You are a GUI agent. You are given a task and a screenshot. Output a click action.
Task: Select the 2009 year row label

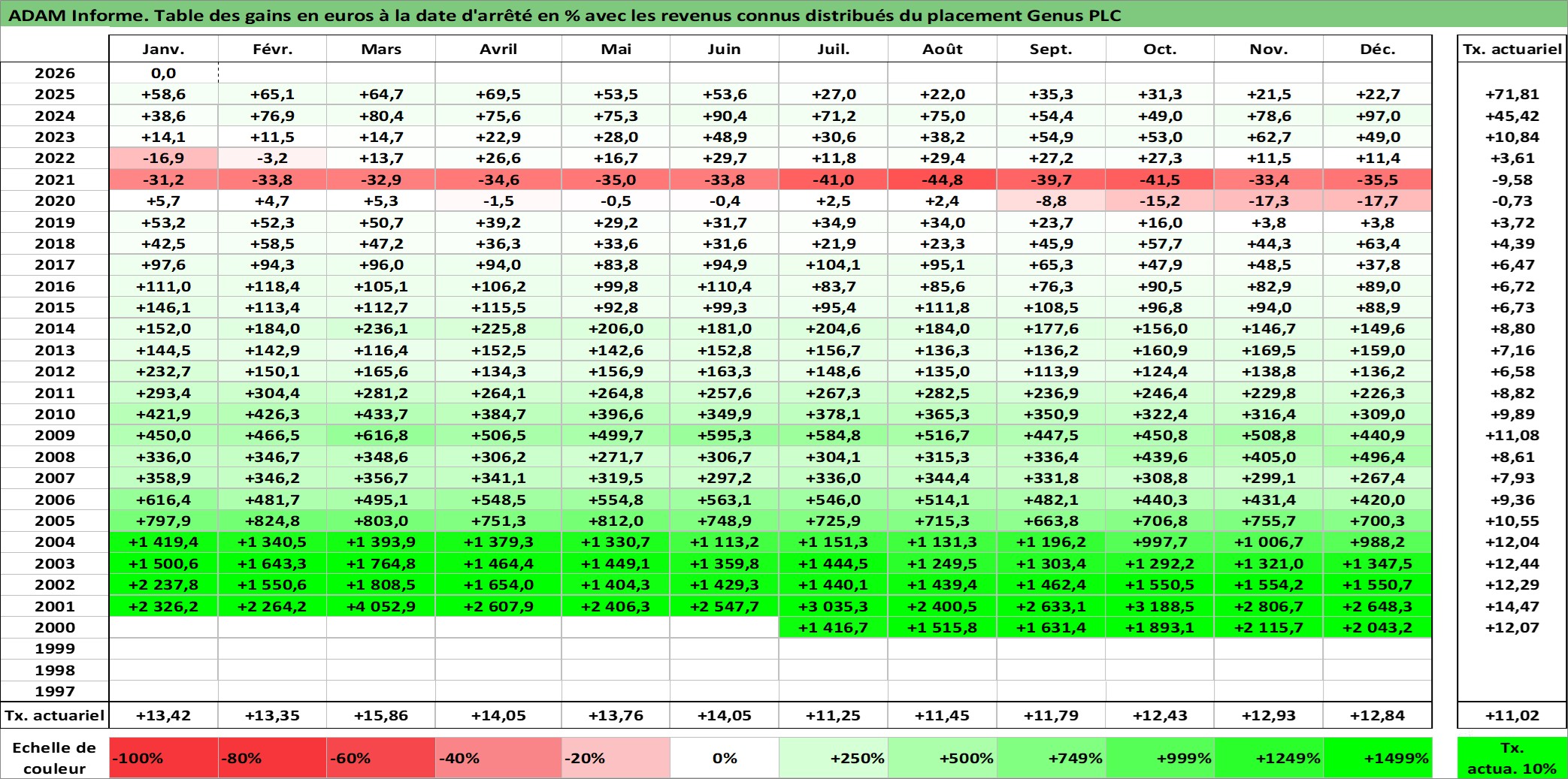coord(55,435)
